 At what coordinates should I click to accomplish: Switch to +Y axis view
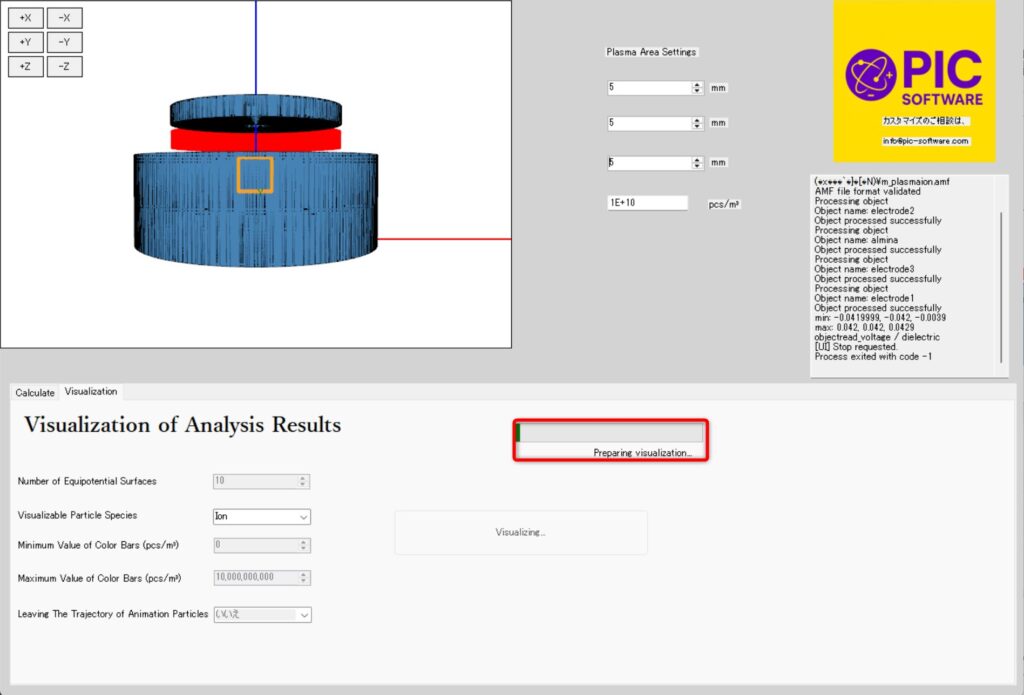point(26,42)
